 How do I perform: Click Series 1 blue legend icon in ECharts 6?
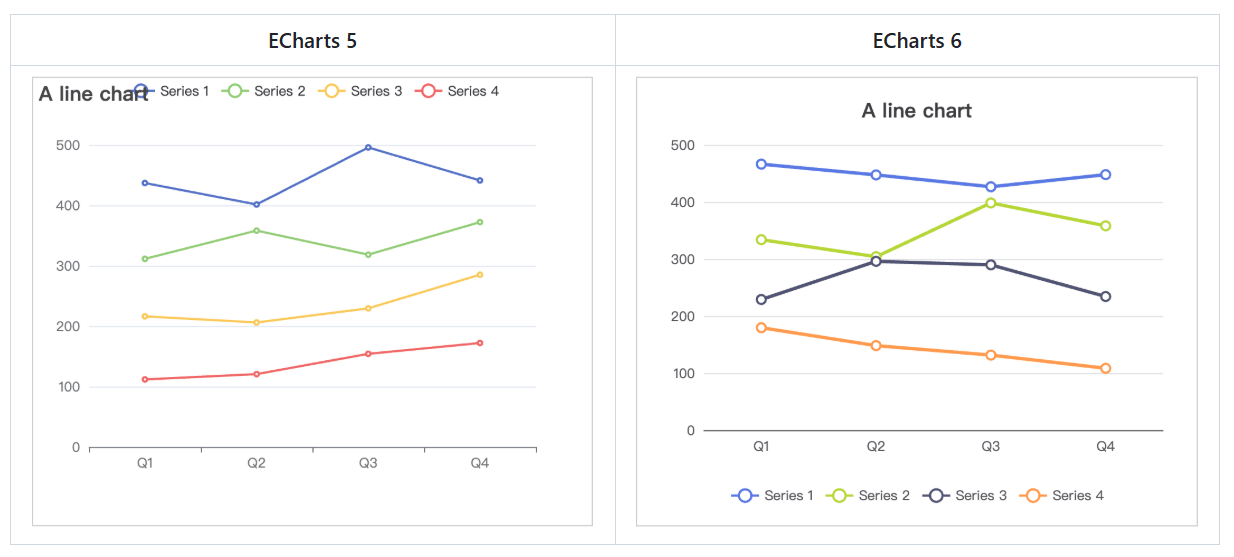click(x=745, y=495)
